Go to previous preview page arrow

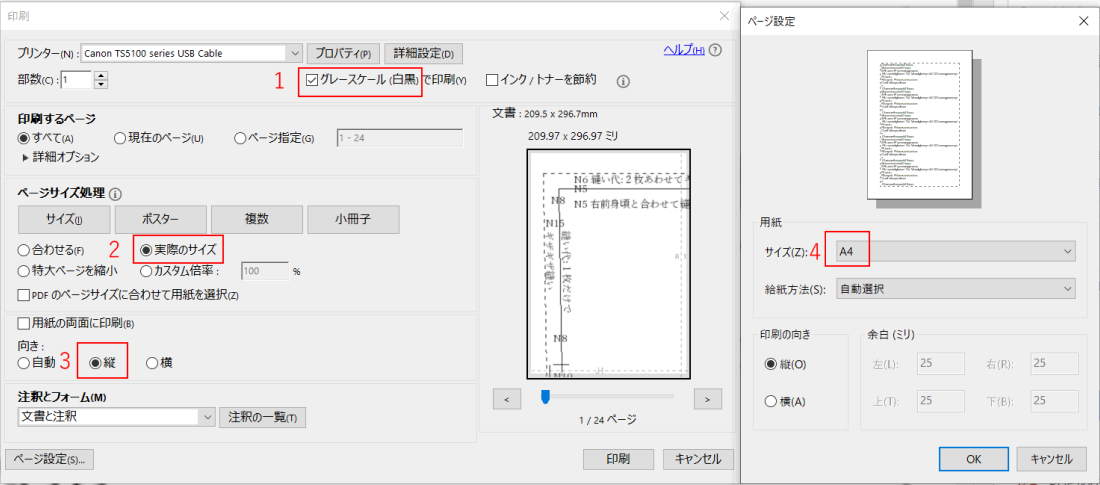pos(507,399)
